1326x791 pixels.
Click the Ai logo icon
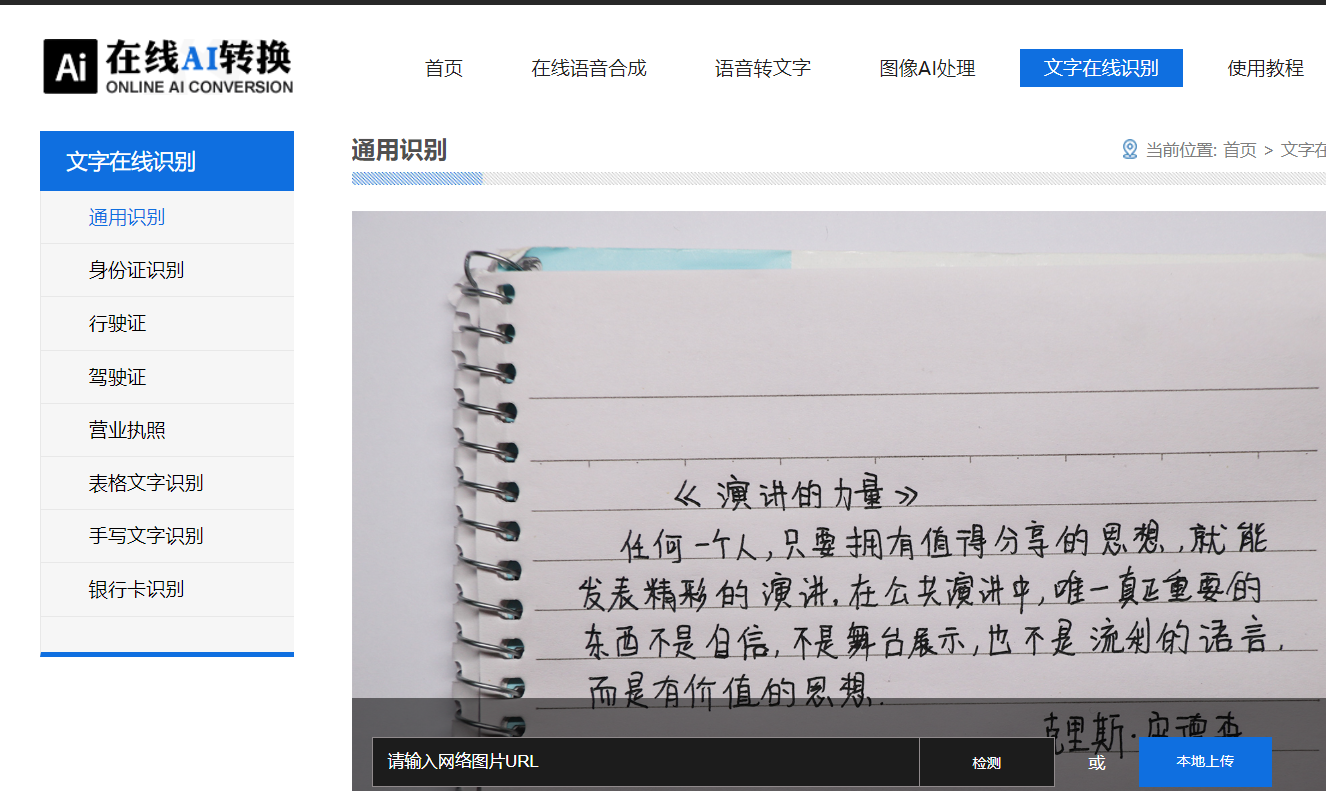tap(70, 67)
